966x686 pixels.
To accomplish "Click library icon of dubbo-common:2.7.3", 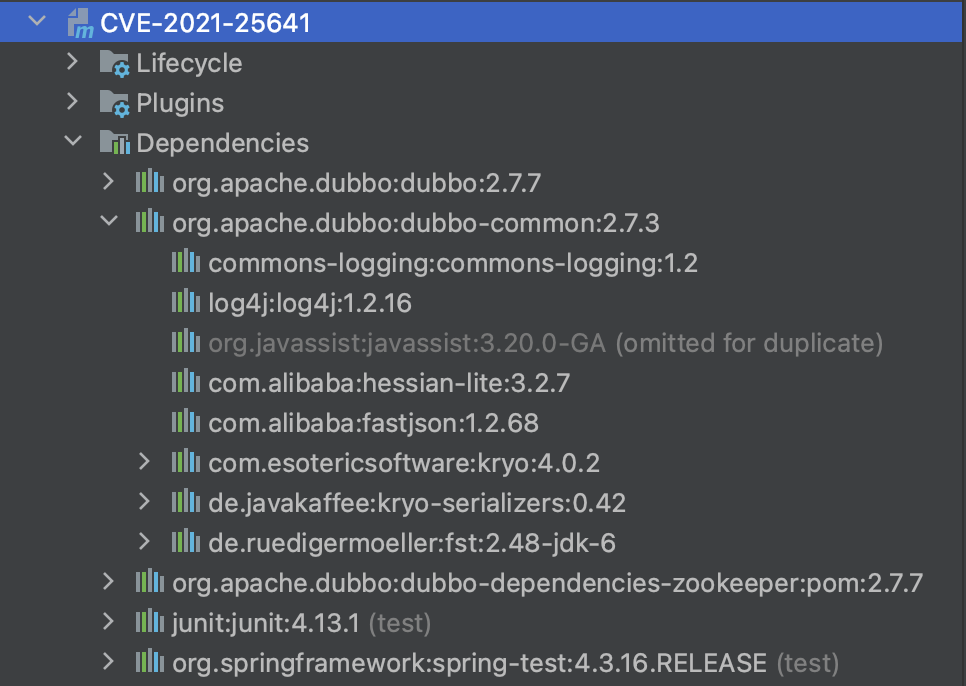I will (x=150, y=222).
